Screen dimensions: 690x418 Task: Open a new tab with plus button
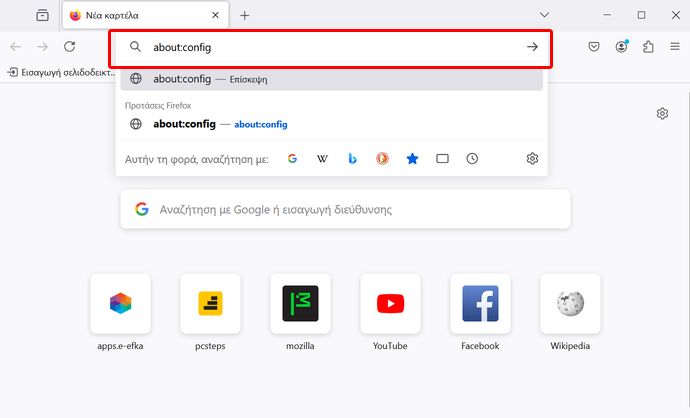[x=245, y=15]
